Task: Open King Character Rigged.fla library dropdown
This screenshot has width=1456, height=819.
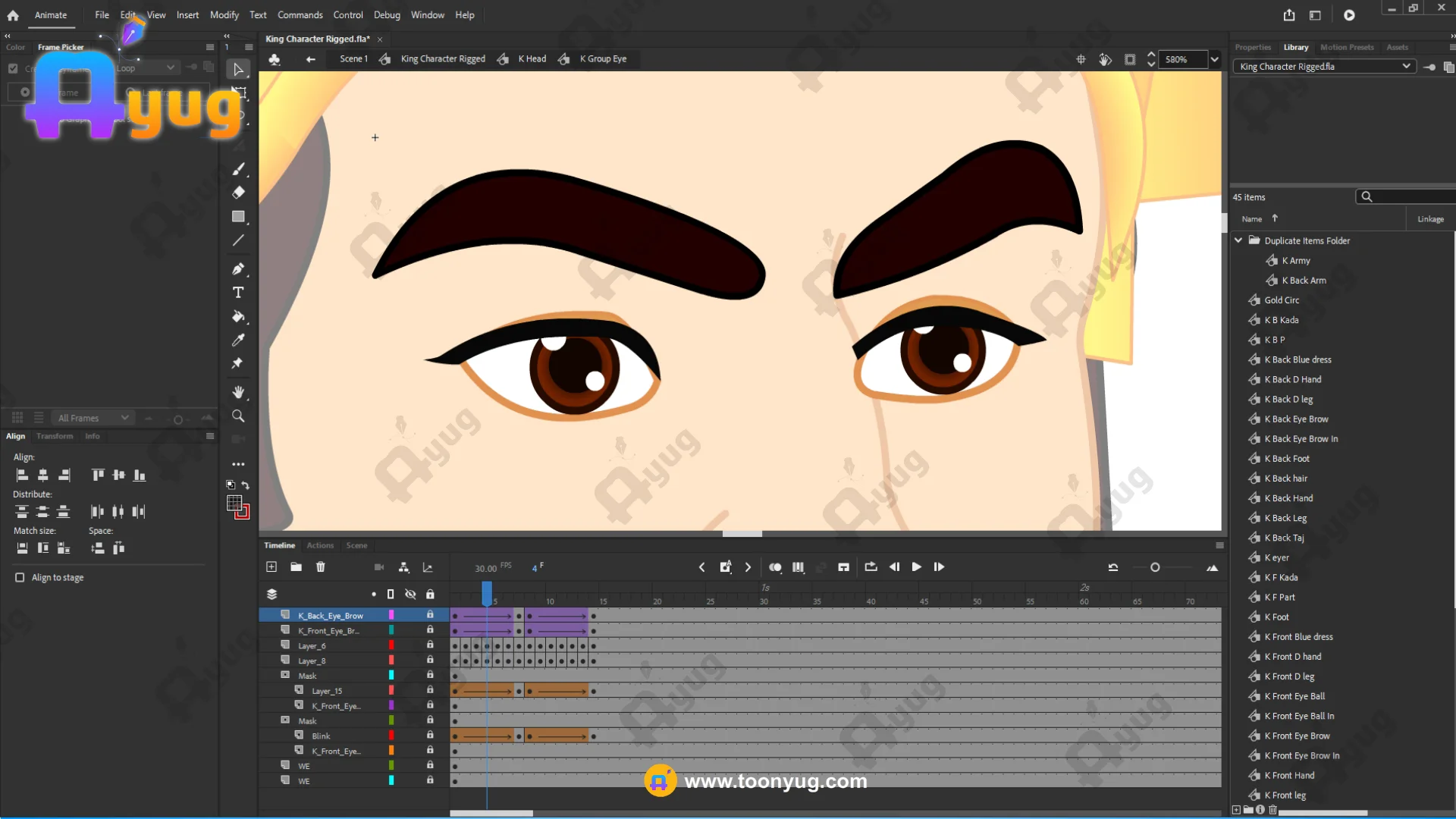Action: coord(1406,67)
